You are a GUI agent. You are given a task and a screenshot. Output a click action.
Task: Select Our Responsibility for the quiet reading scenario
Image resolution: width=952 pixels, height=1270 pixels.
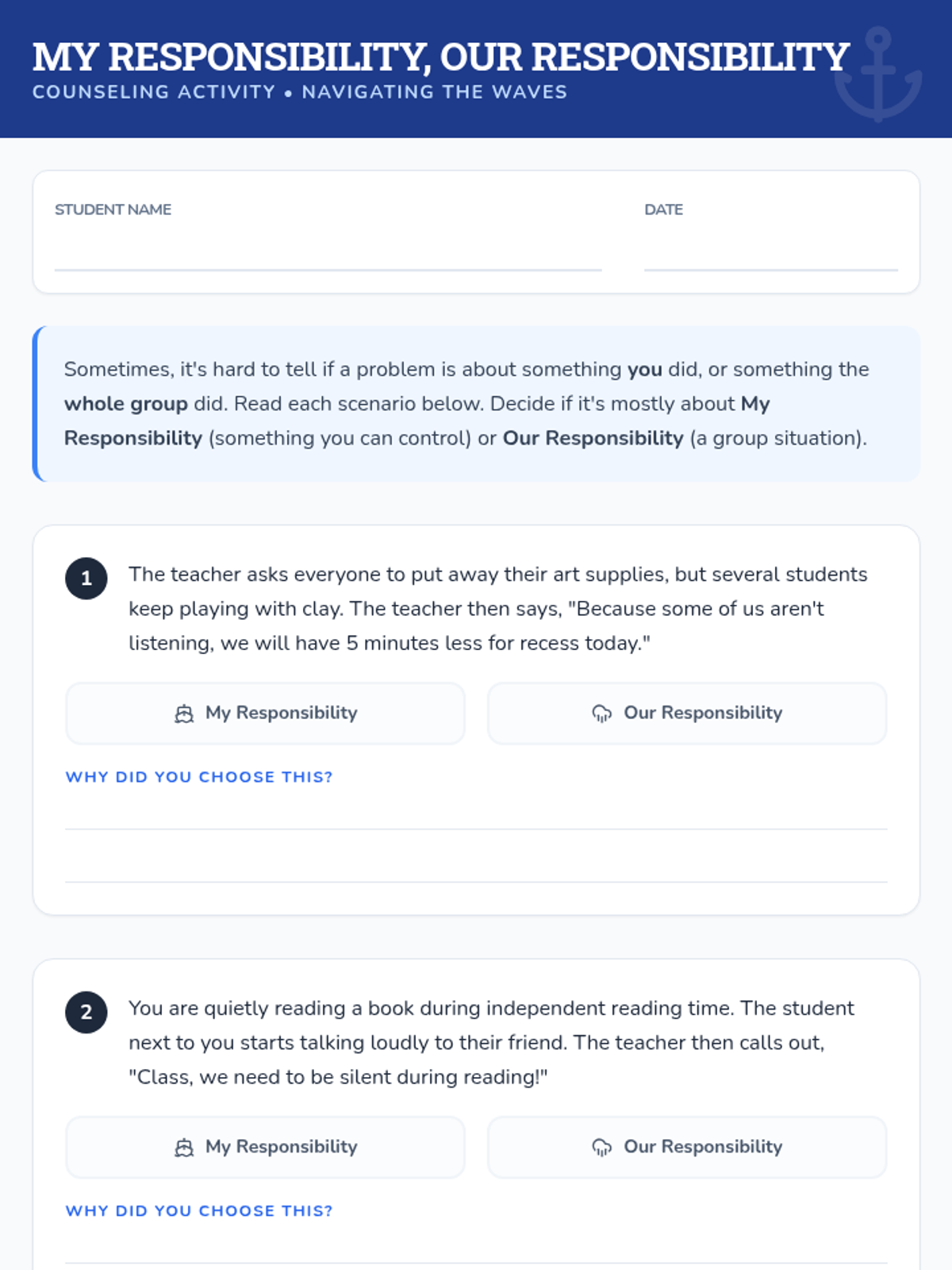coord(687,1147)
